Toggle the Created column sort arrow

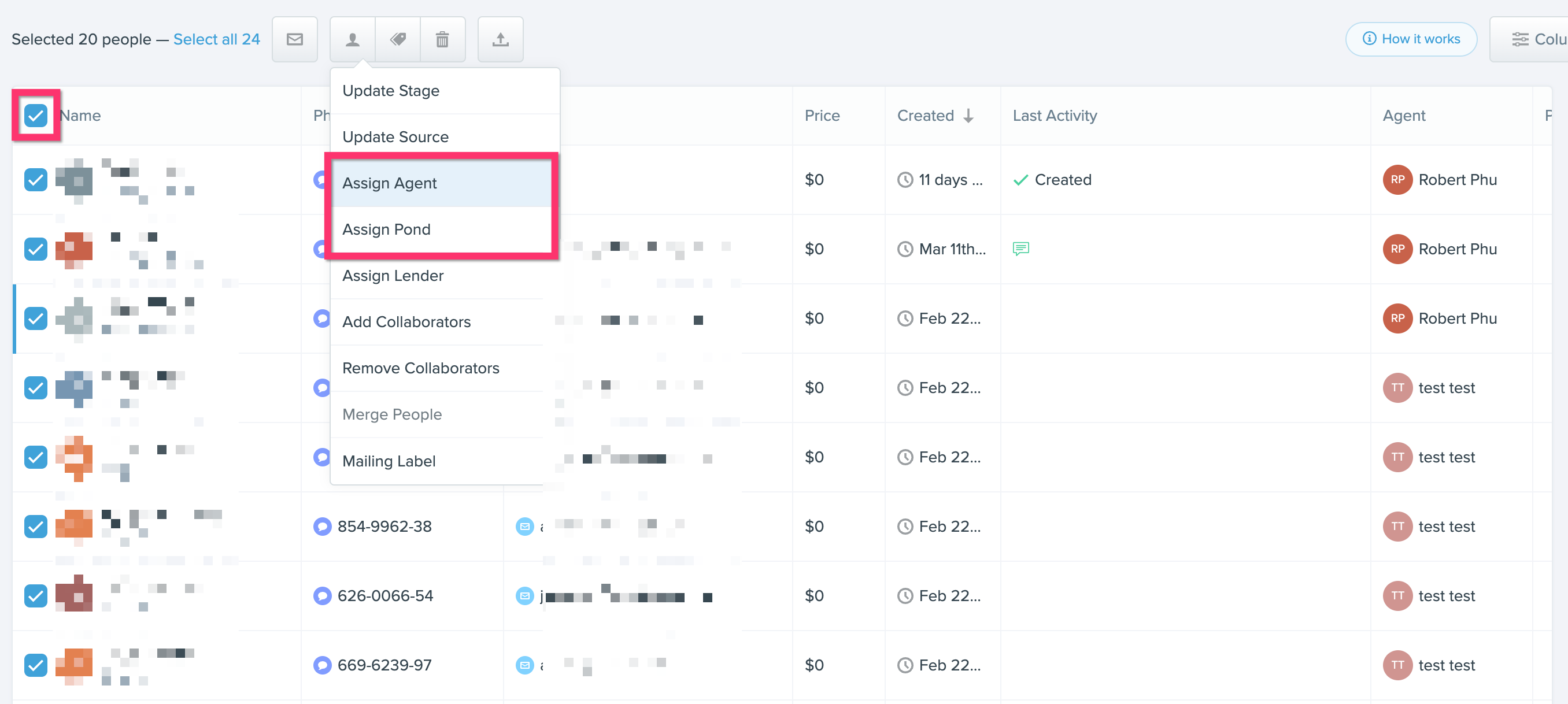968,115
